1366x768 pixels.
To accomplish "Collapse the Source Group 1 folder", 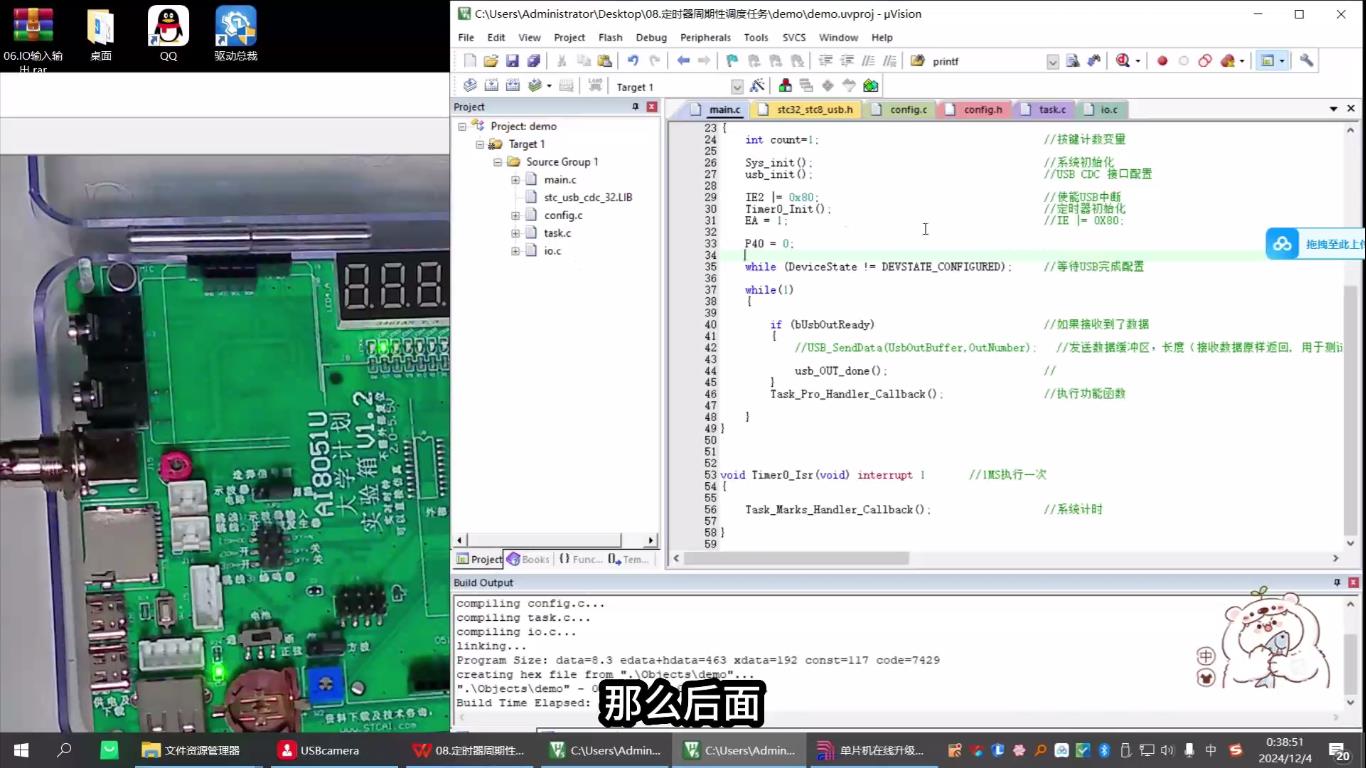I will pyautogui.click(x=498, y=162).
